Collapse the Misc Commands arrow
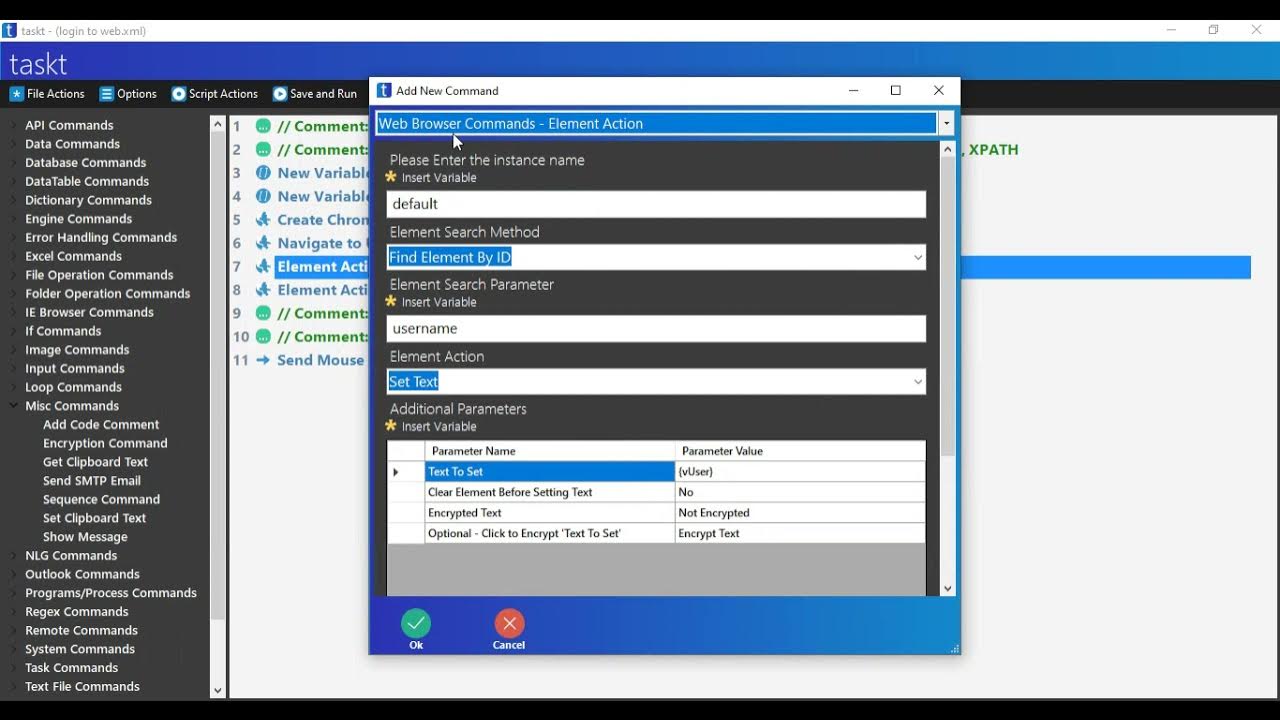This screenshot has width=1280, height=720. coord(14,406)
